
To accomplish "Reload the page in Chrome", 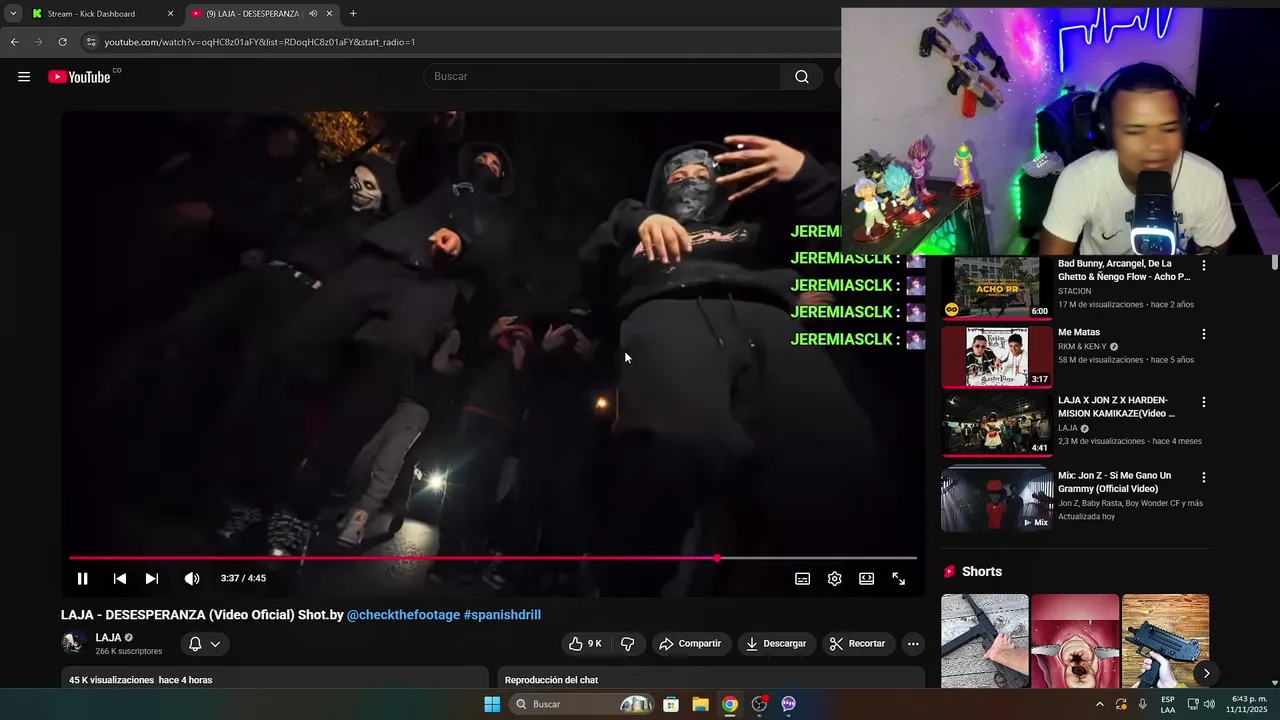I will [x=62, y=42].
